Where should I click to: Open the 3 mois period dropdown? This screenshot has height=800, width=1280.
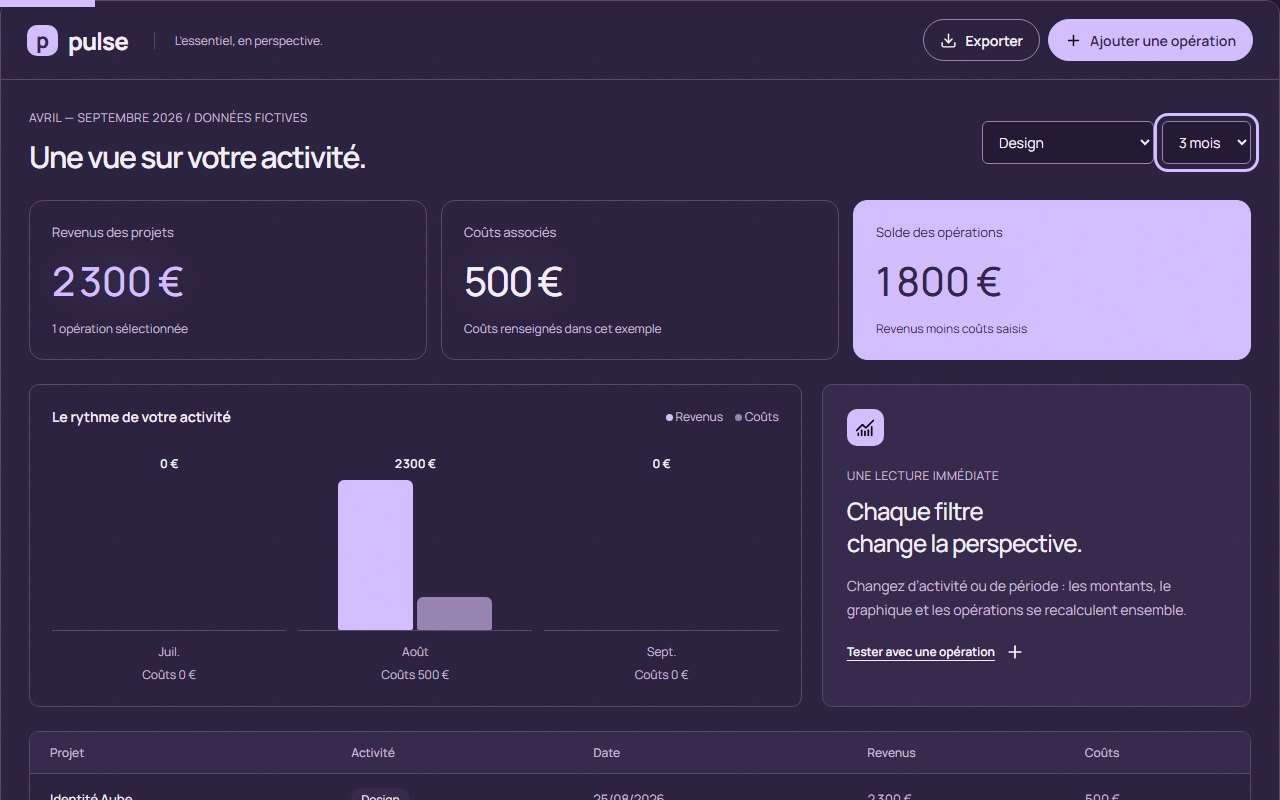pos(1206,143)
